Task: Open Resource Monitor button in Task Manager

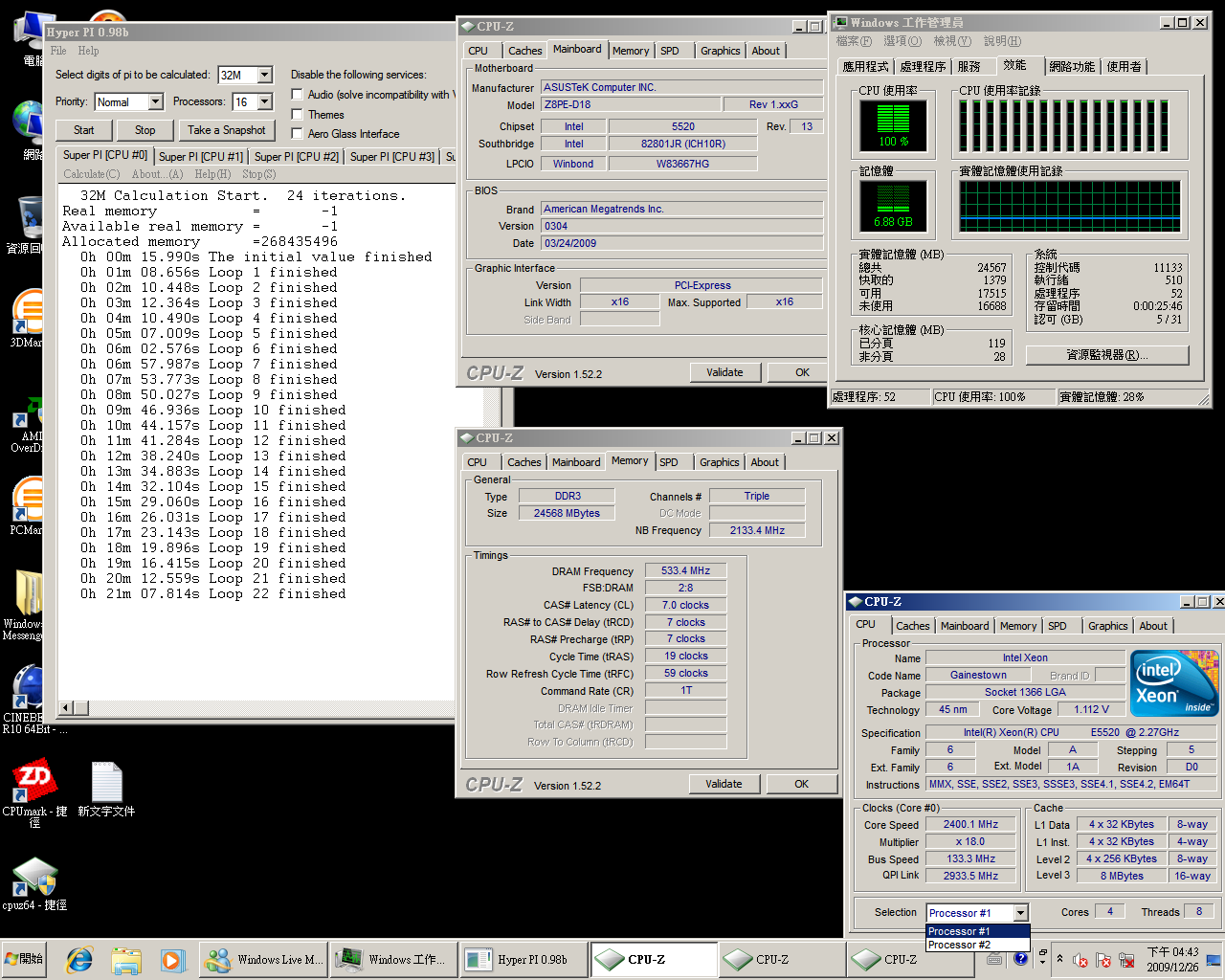Action: tap(1107, 355)
